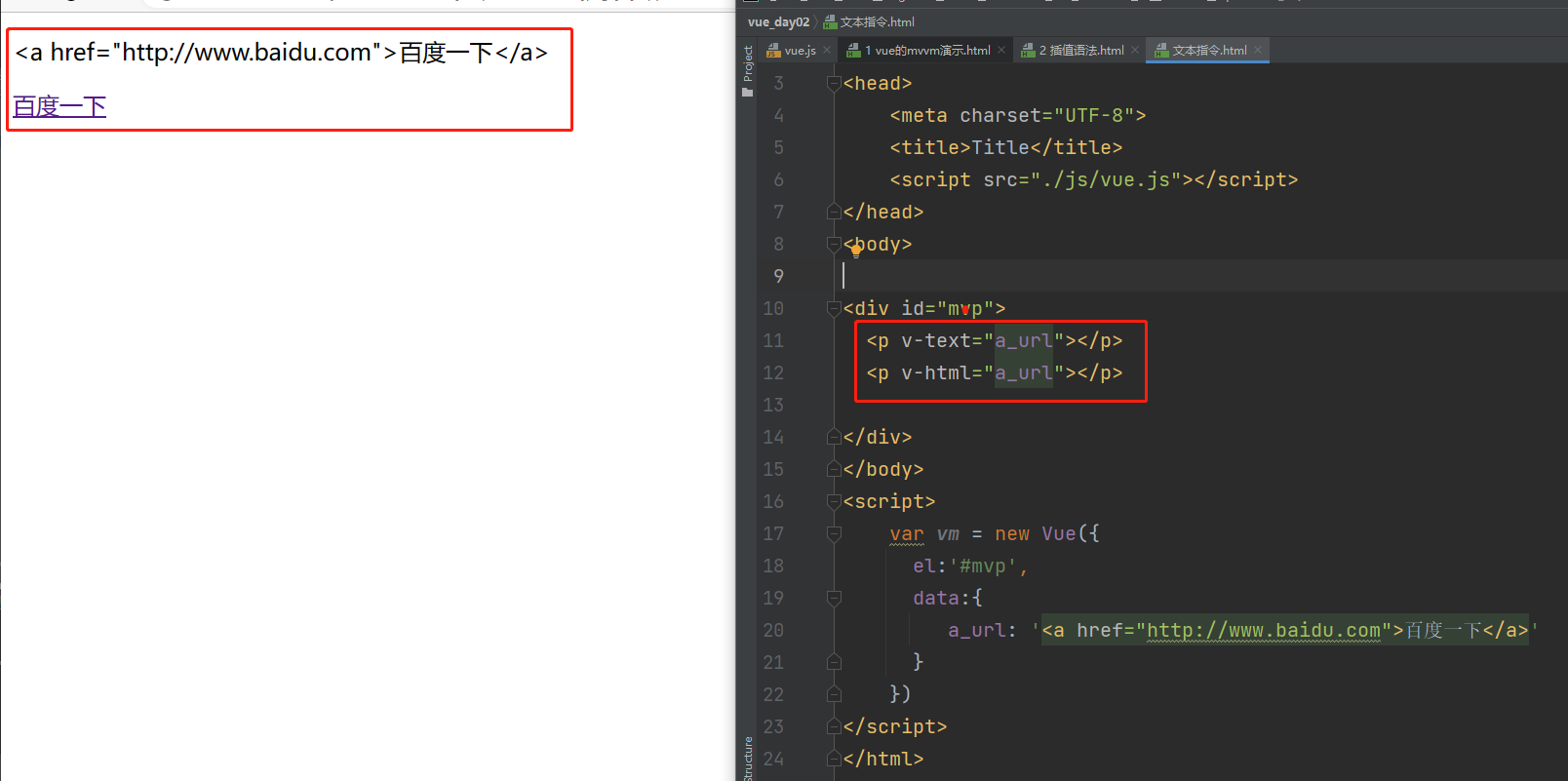
Task: Close the 1 vue的mvvm演示.html tab
Action: tap(1001, 51)
